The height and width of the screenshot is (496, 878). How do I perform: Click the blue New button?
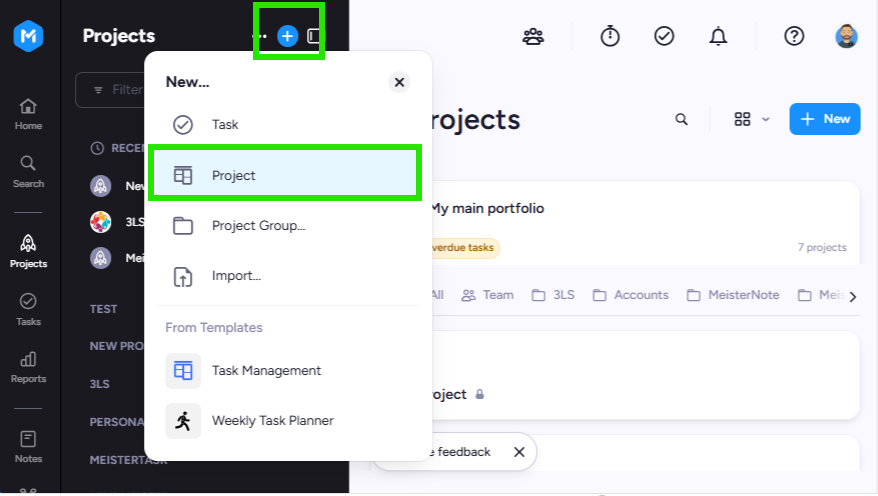(825, 119)
